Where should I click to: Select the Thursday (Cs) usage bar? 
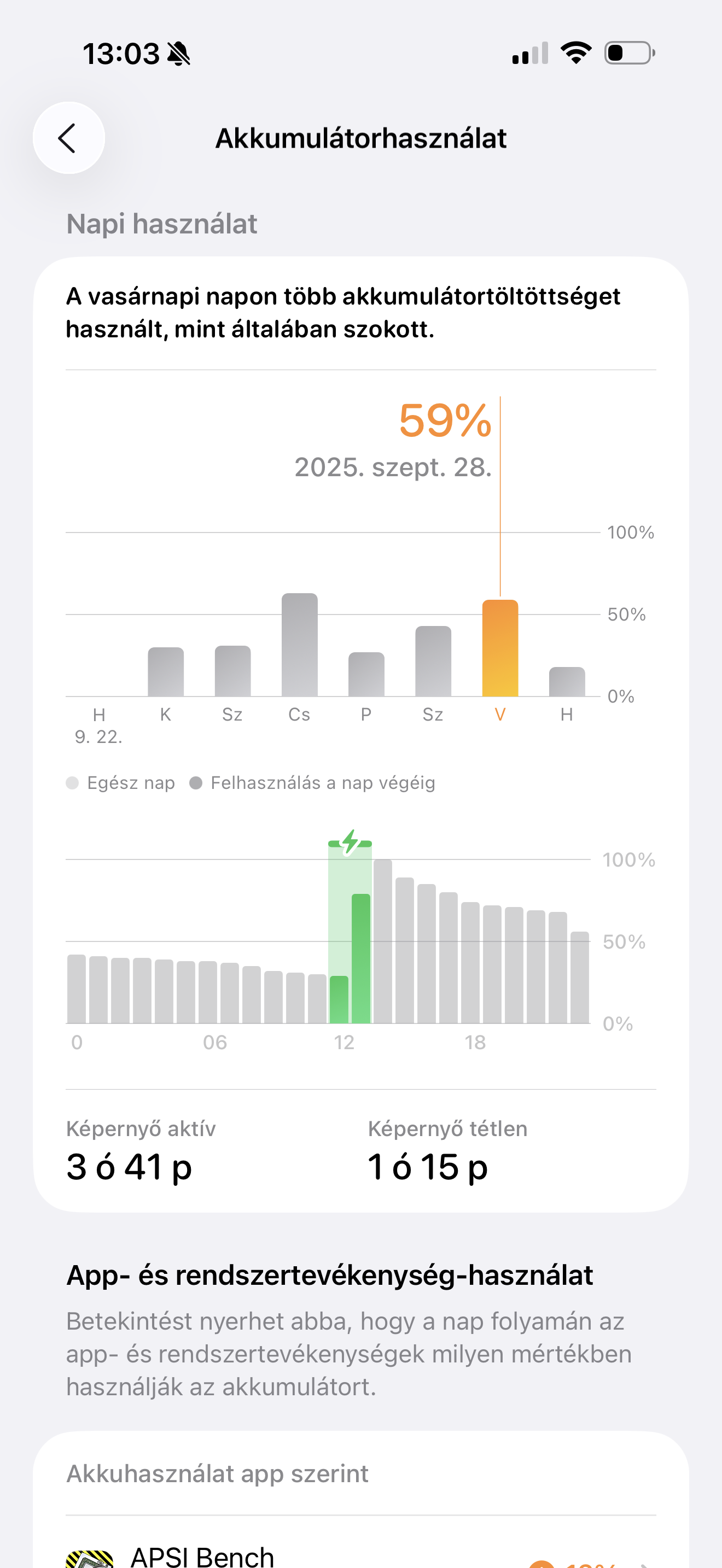(x=300, y=645)
